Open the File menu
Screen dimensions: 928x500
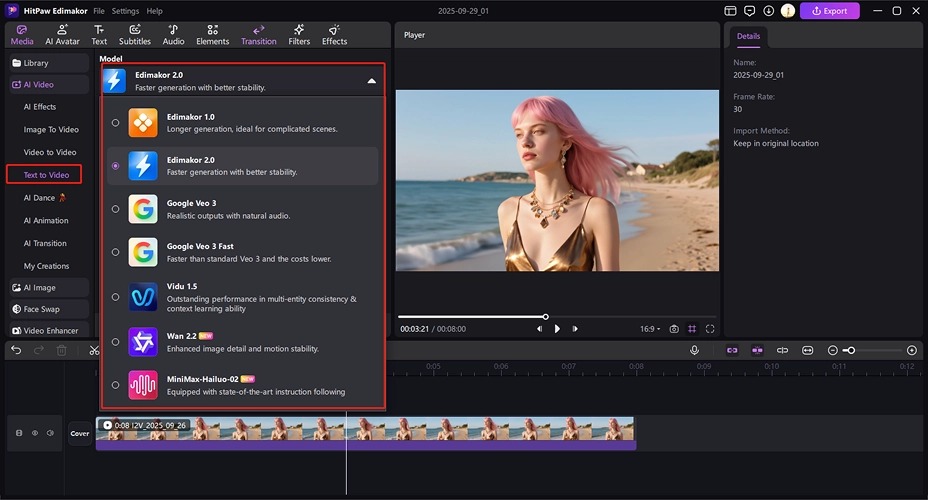click(99, 11)
